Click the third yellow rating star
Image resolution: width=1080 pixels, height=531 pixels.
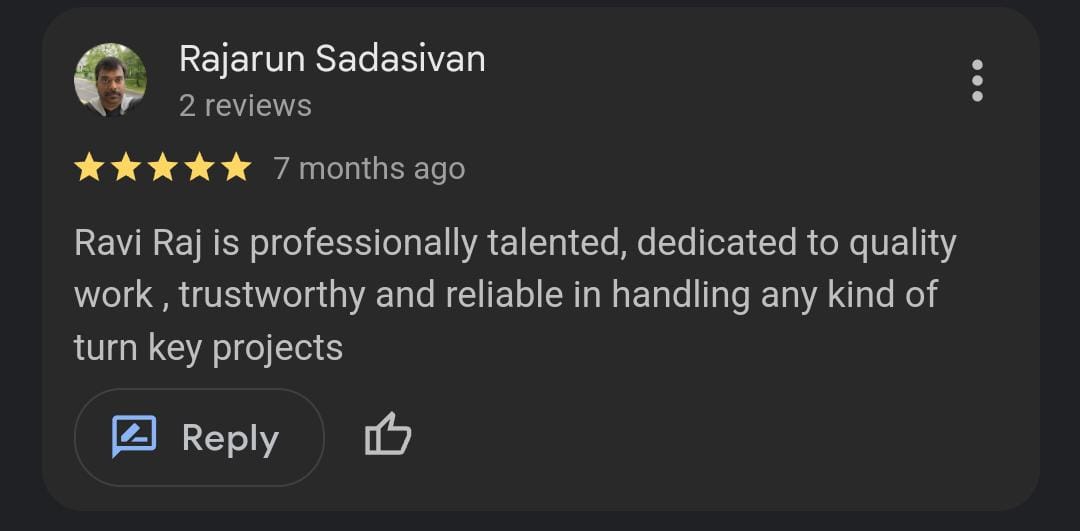point(163,168)
